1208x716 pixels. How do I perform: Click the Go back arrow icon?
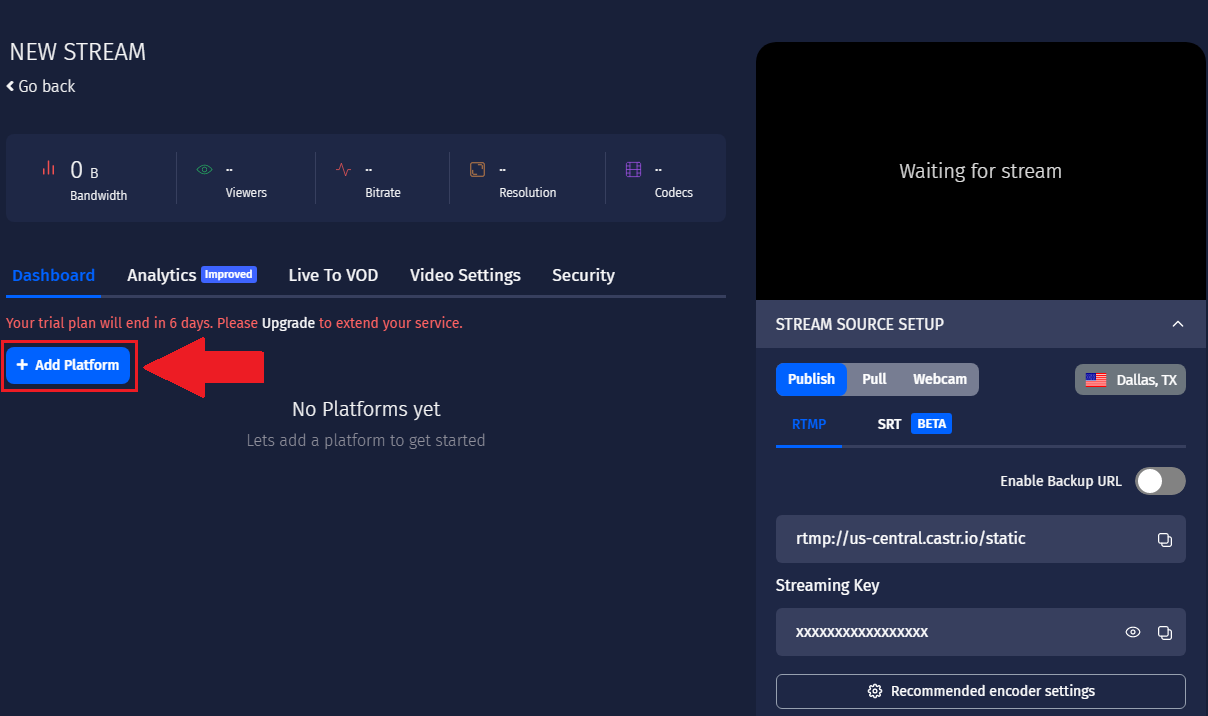(10, 86)
